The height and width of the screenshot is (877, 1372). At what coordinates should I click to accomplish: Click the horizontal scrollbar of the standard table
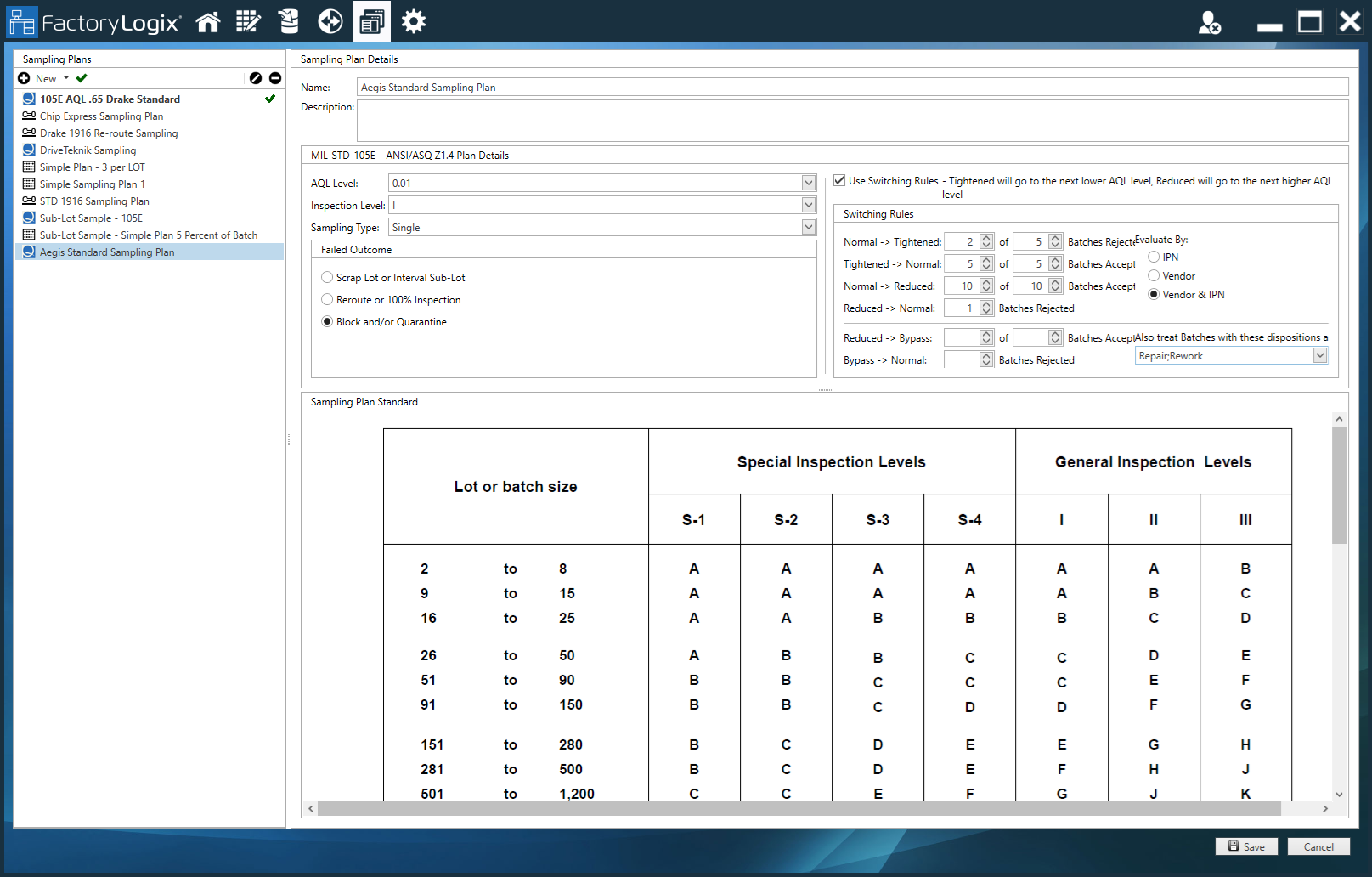tap(799, 808)
